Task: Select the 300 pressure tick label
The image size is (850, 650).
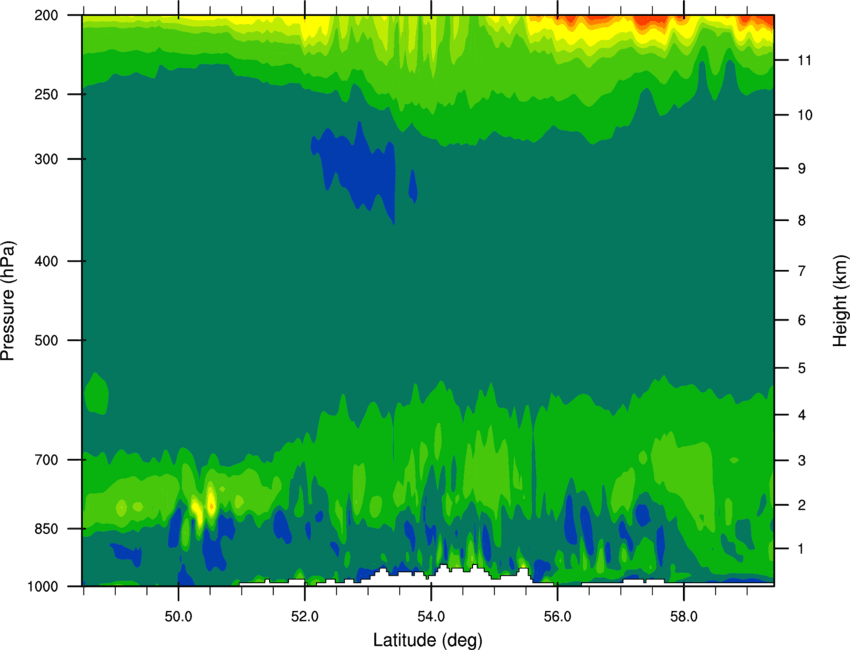Action: coord(46,159)
